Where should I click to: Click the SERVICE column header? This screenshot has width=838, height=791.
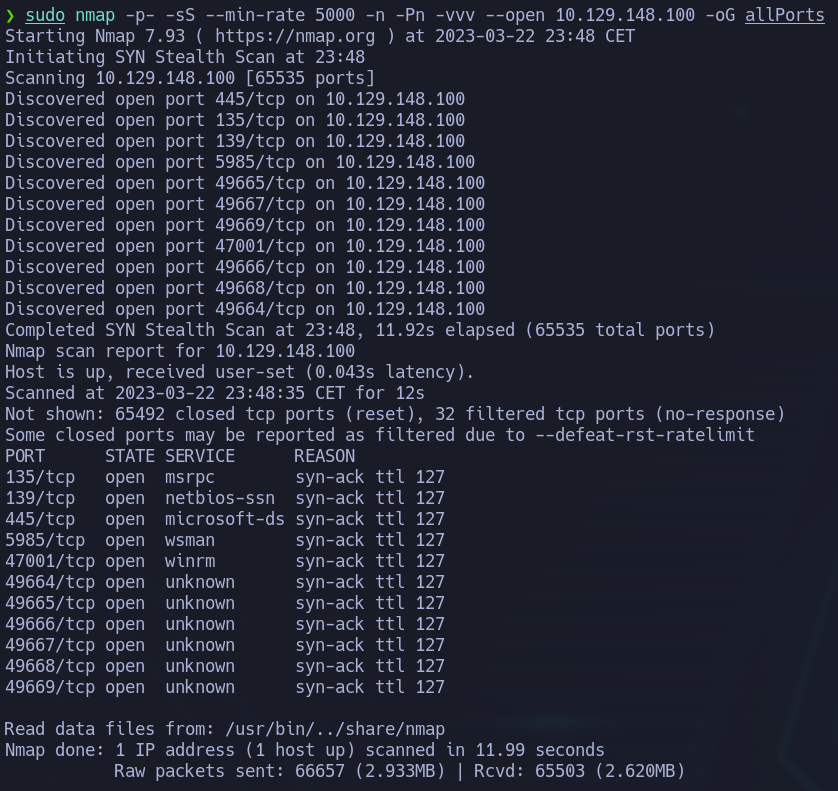[200, 456]
